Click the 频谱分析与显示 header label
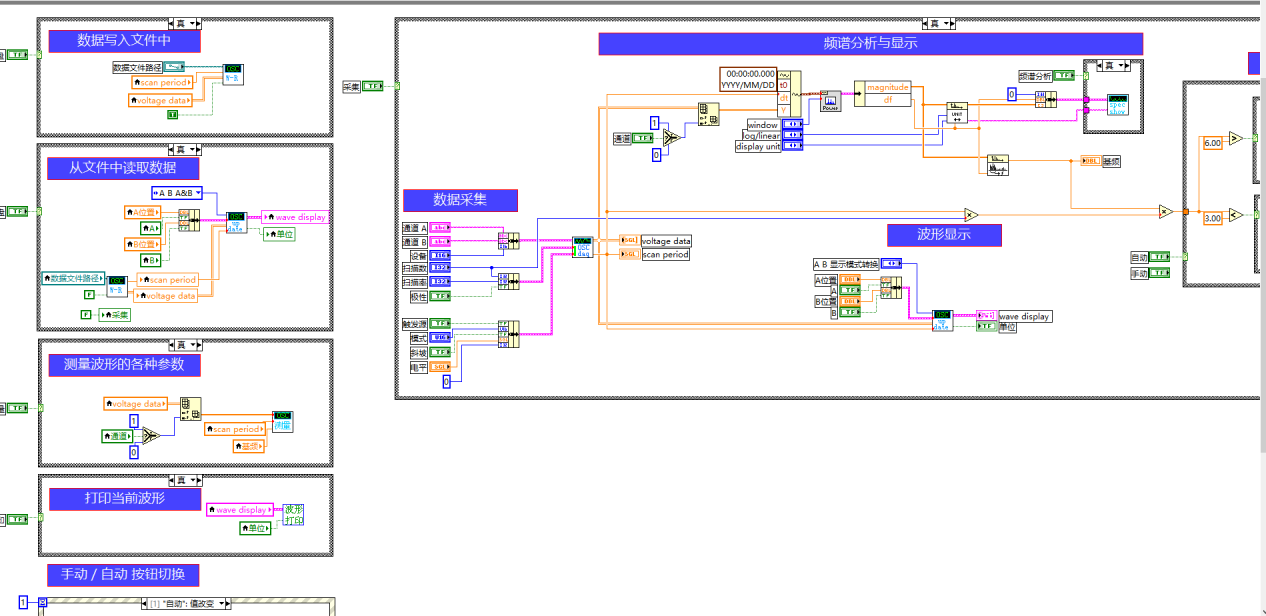This screenshot has width=1266, height=616. tap(870, 43)
